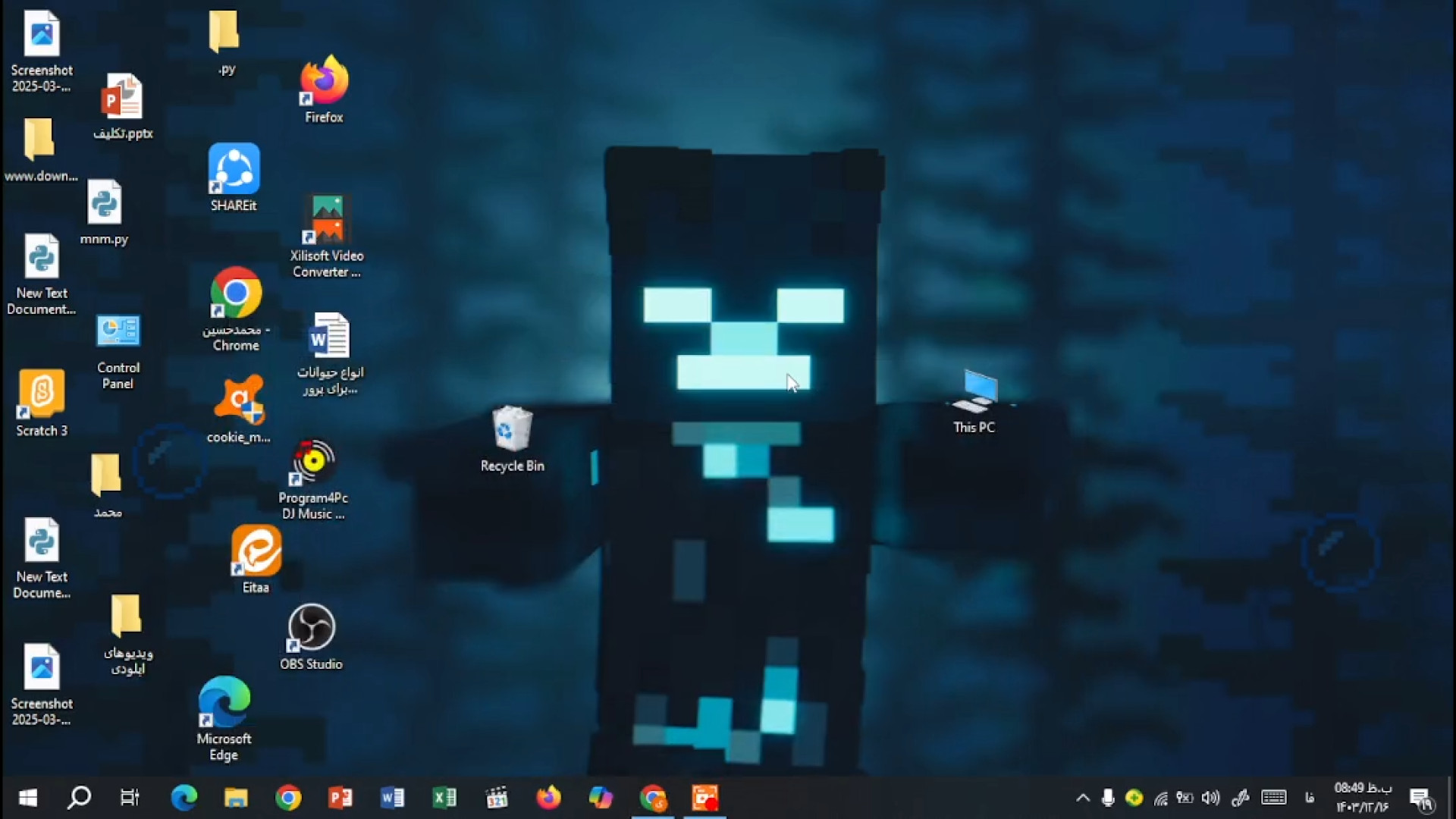The height and width of the screenshot is (819, 1456).
Task: Select the Firefox desktop shortcut
Action: pyautogui.click(x=324, y=89)
